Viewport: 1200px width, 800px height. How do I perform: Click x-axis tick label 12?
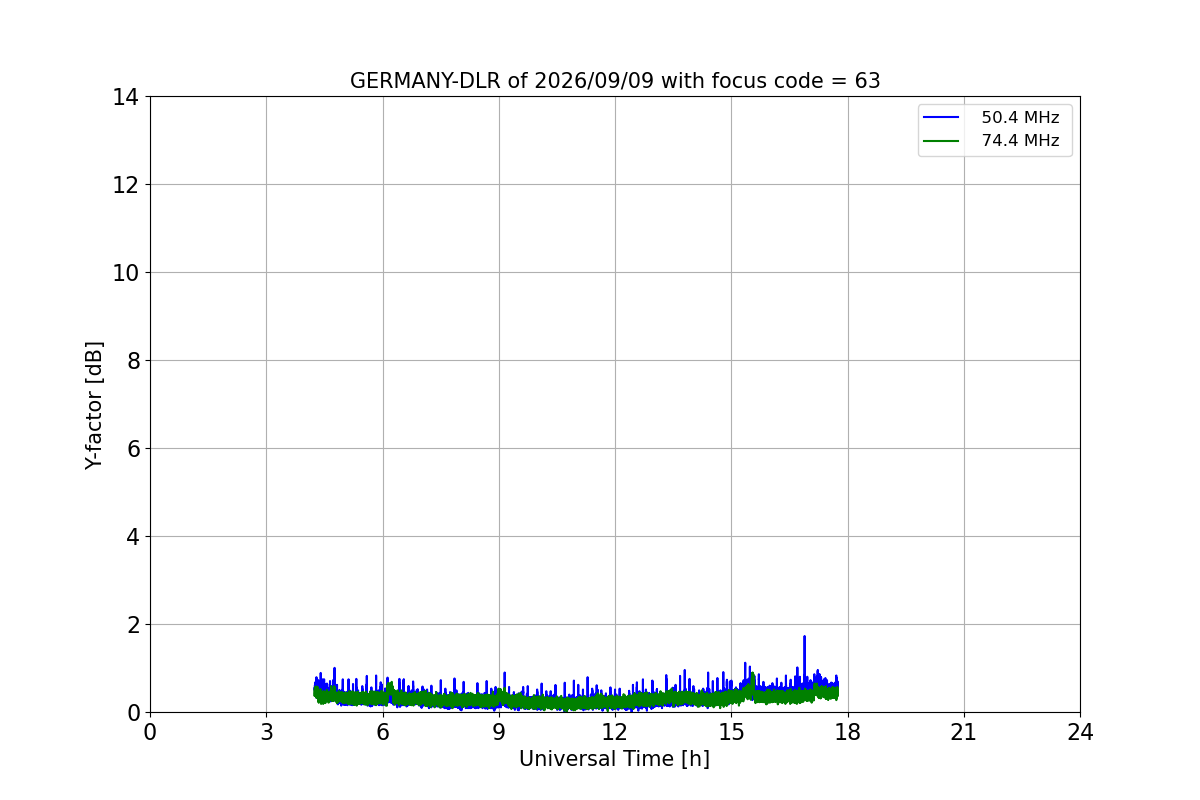[x=615, y=732]
